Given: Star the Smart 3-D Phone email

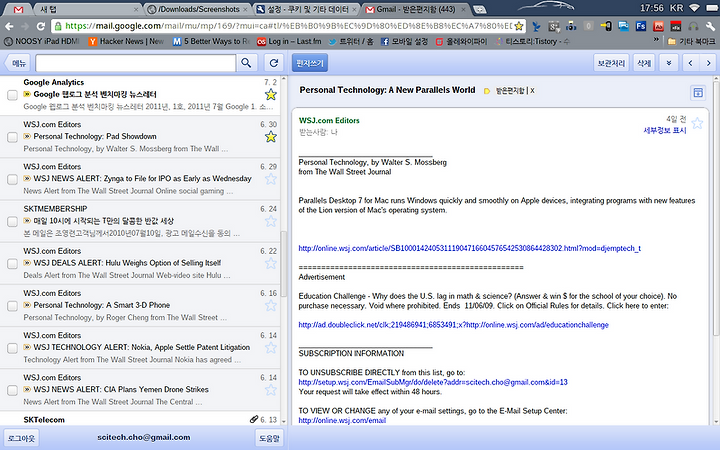Looking at the screenshot, I should click(271, 305).
